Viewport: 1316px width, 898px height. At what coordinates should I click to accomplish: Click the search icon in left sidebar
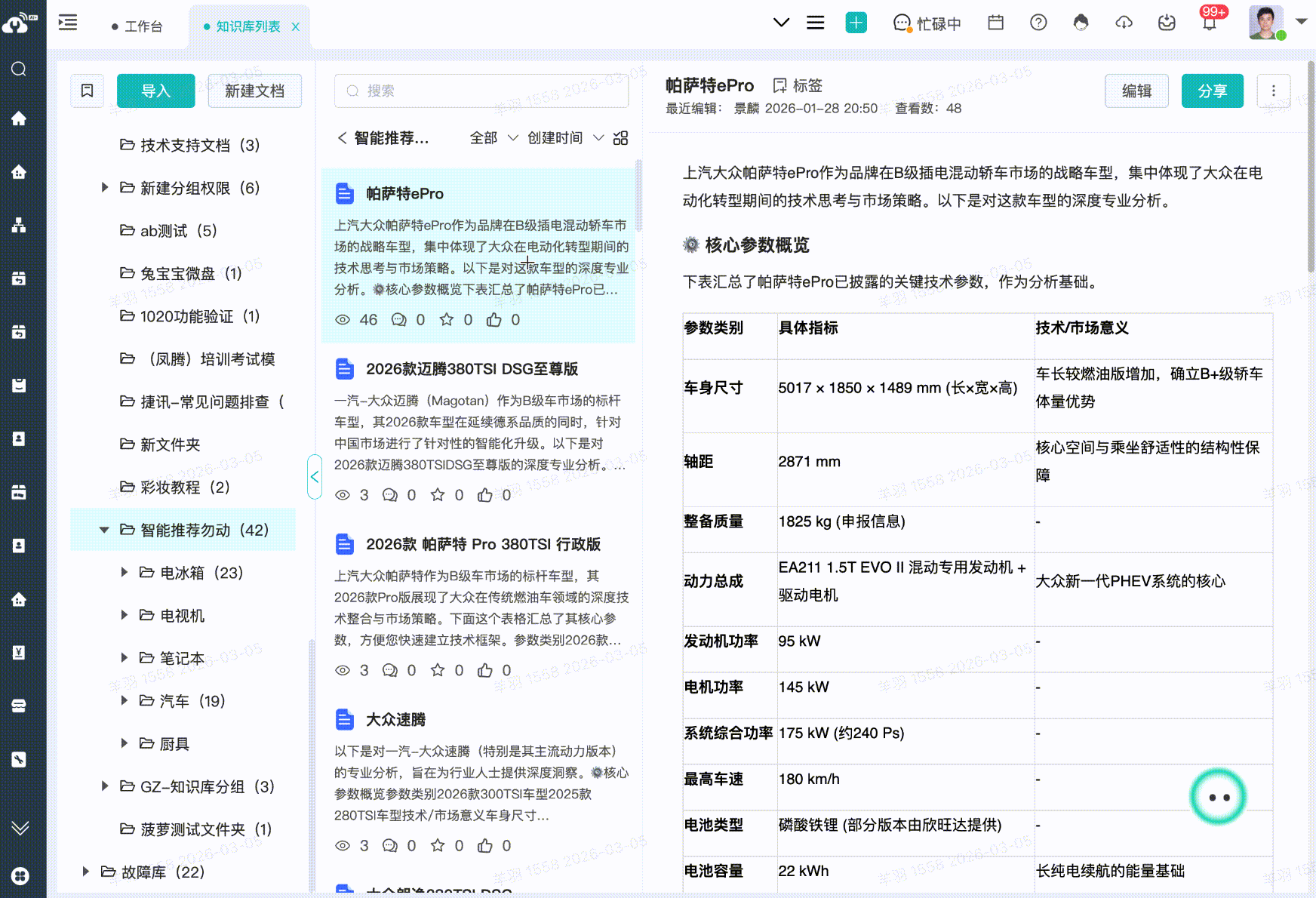click(x=19, y=69)
